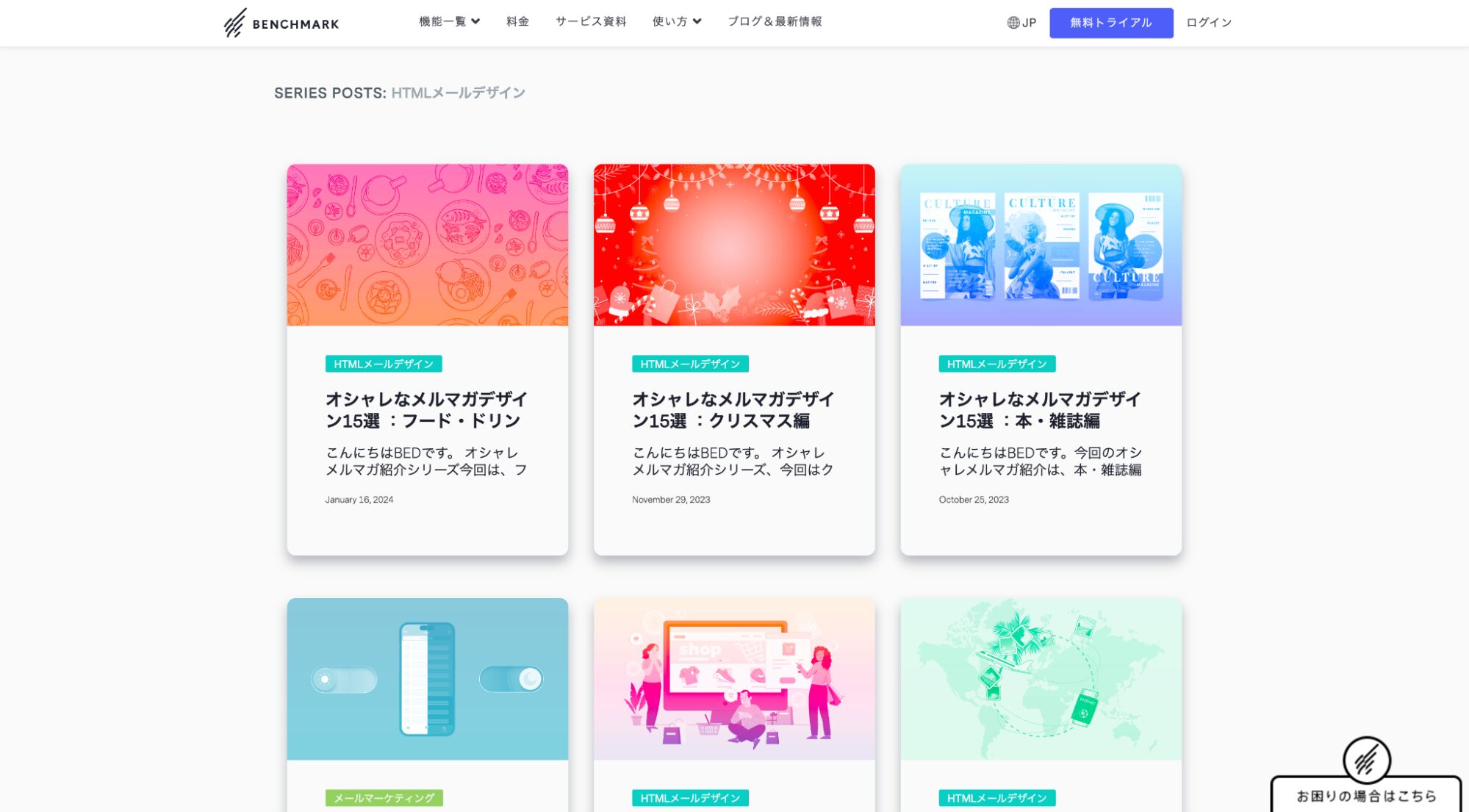Expand the 機能一覧 dropdown menu
The height and width of the screenshot is (812, 1469).
point(449,21)
